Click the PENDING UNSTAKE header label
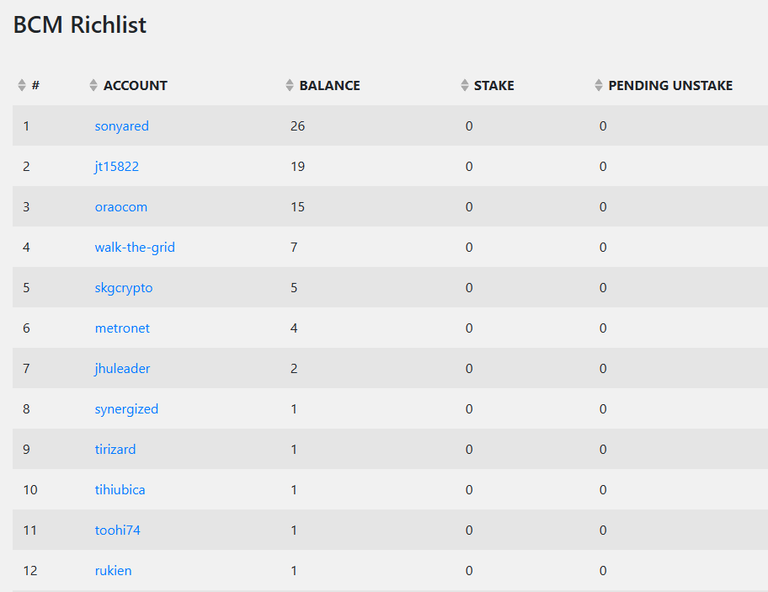 pos(671,86)
